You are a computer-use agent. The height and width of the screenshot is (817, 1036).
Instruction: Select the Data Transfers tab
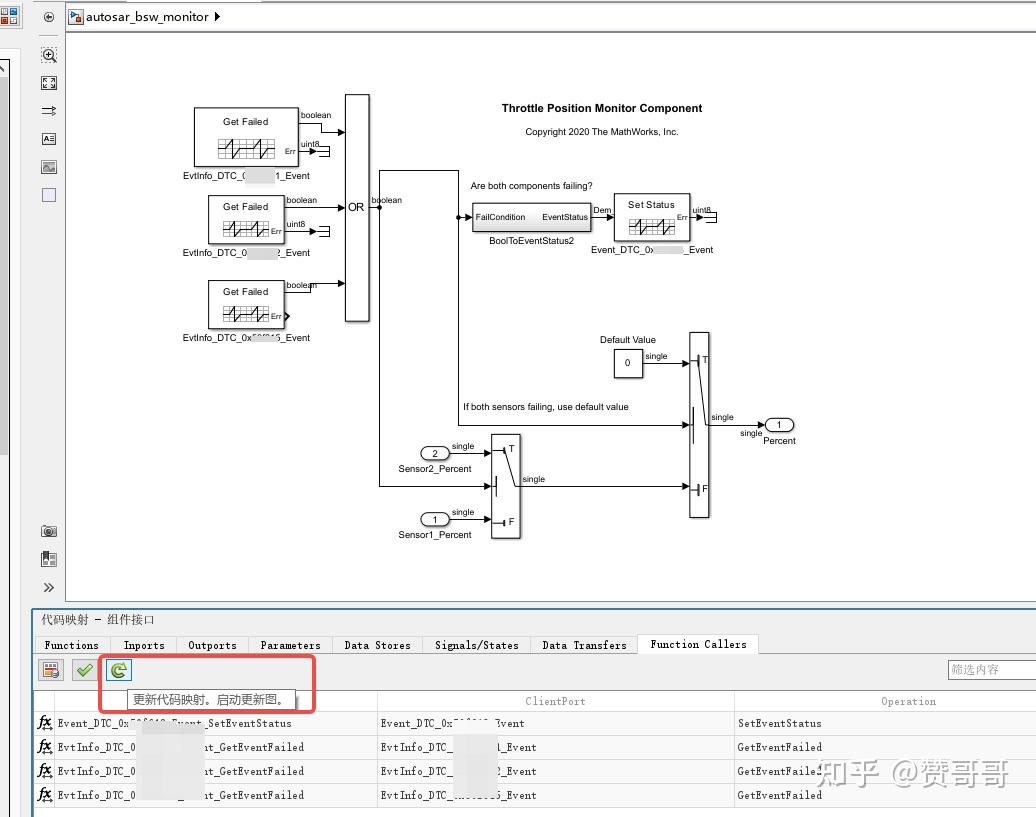tap(584, 645)
